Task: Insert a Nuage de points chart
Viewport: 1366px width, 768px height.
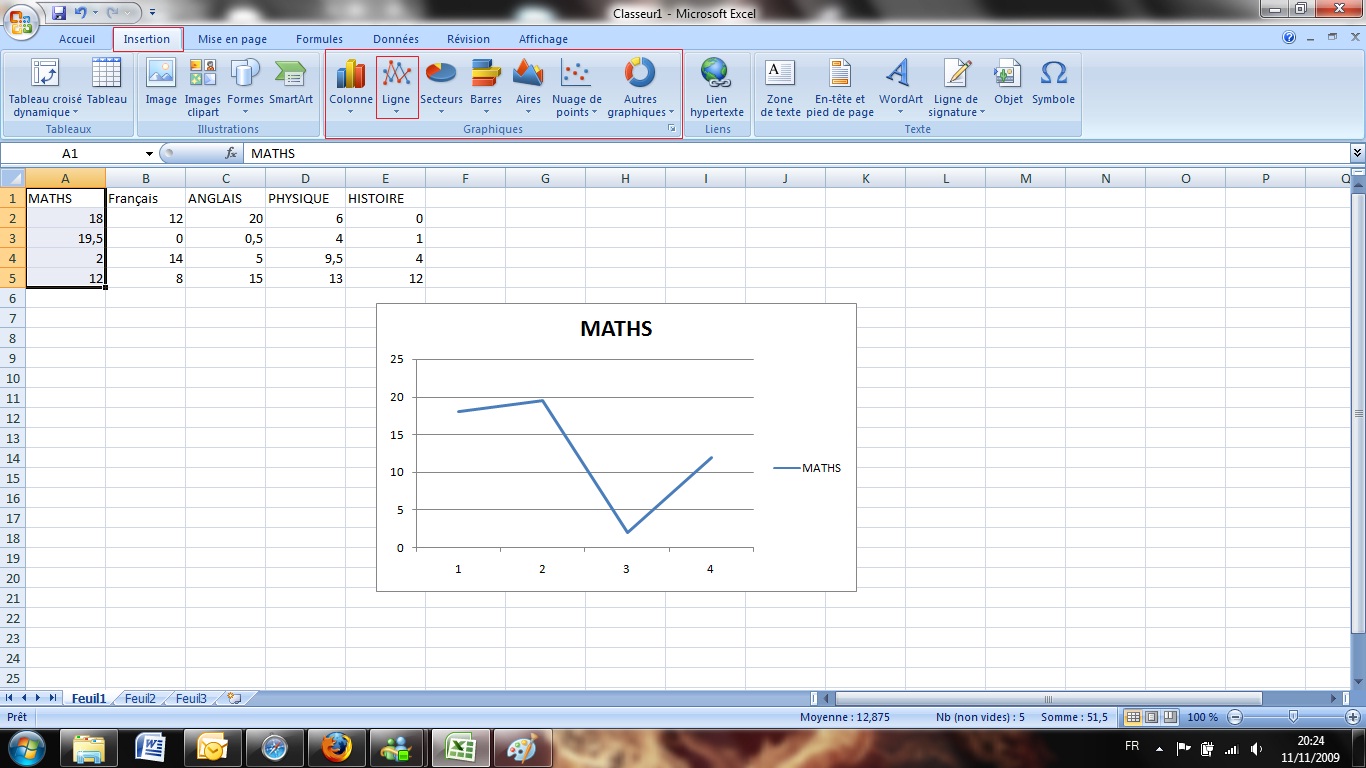Action: [576, 86]
